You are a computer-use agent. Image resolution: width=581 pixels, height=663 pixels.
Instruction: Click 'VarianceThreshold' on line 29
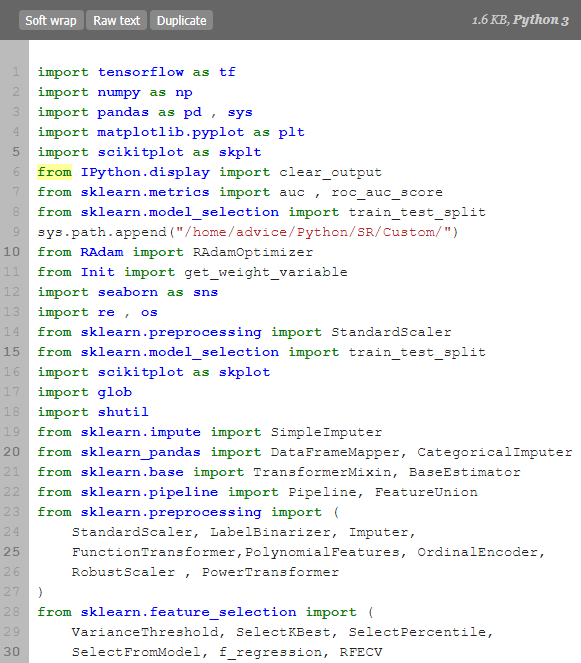pyautogui.click(x=145, y=632)
